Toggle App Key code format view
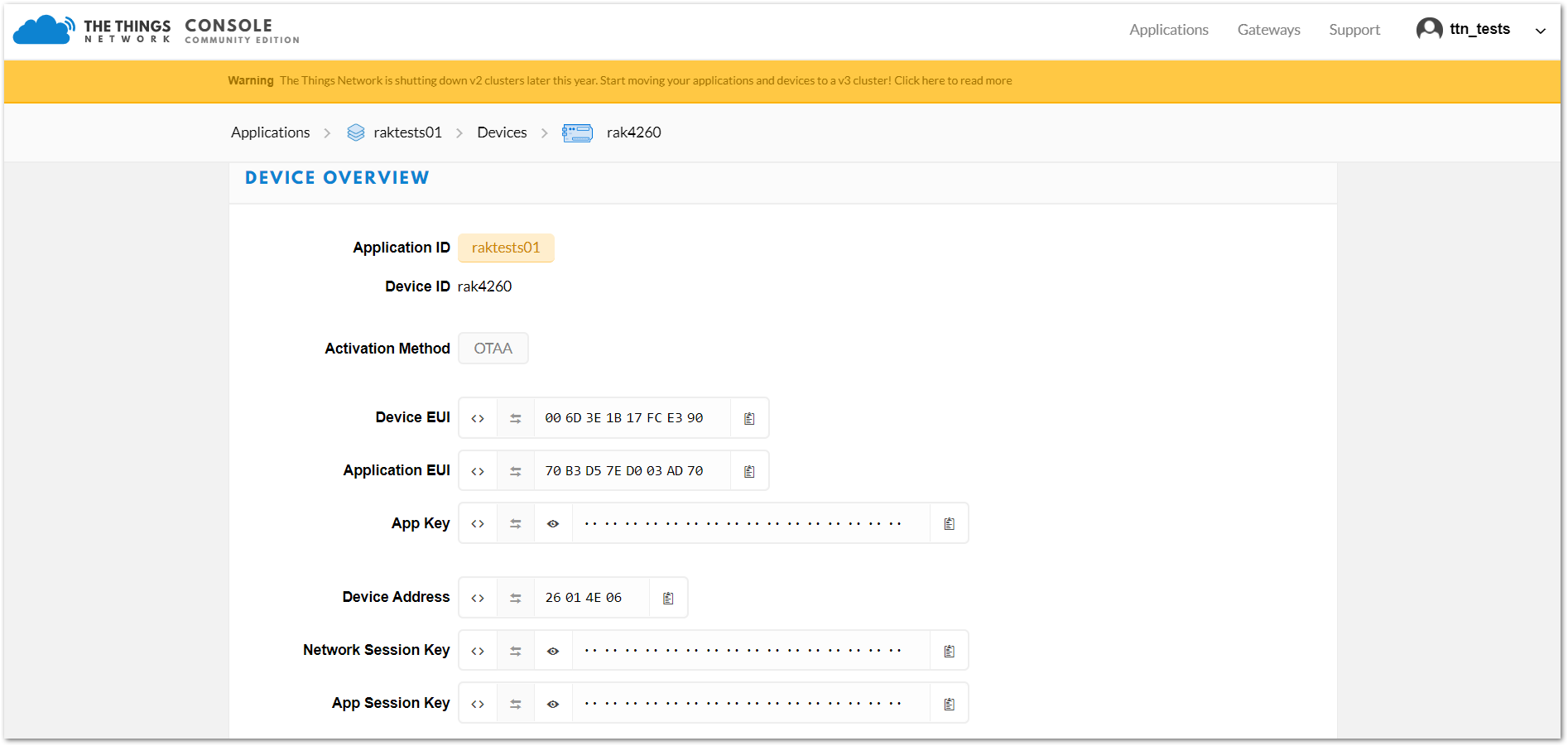This screenshot has width=1568, height=746. (478, 523)
